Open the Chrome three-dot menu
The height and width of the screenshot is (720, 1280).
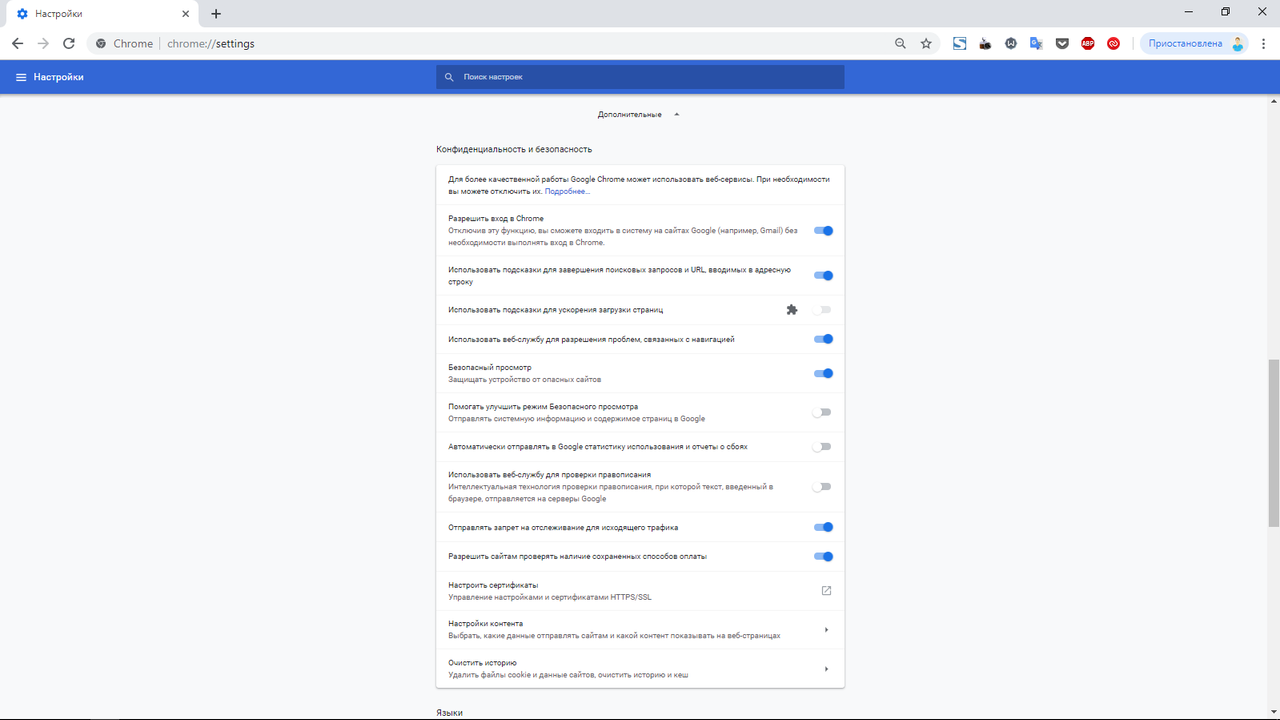coord(1264,44)
